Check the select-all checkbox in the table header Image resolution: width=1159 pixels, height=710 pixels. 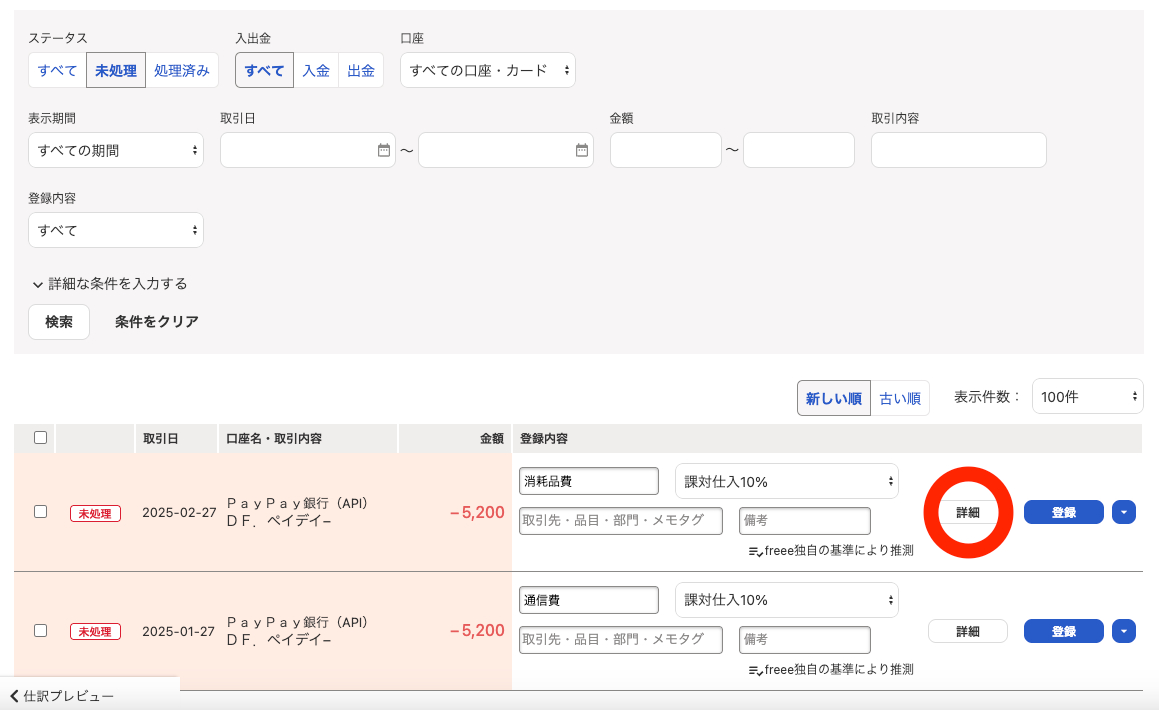[38, 439]
